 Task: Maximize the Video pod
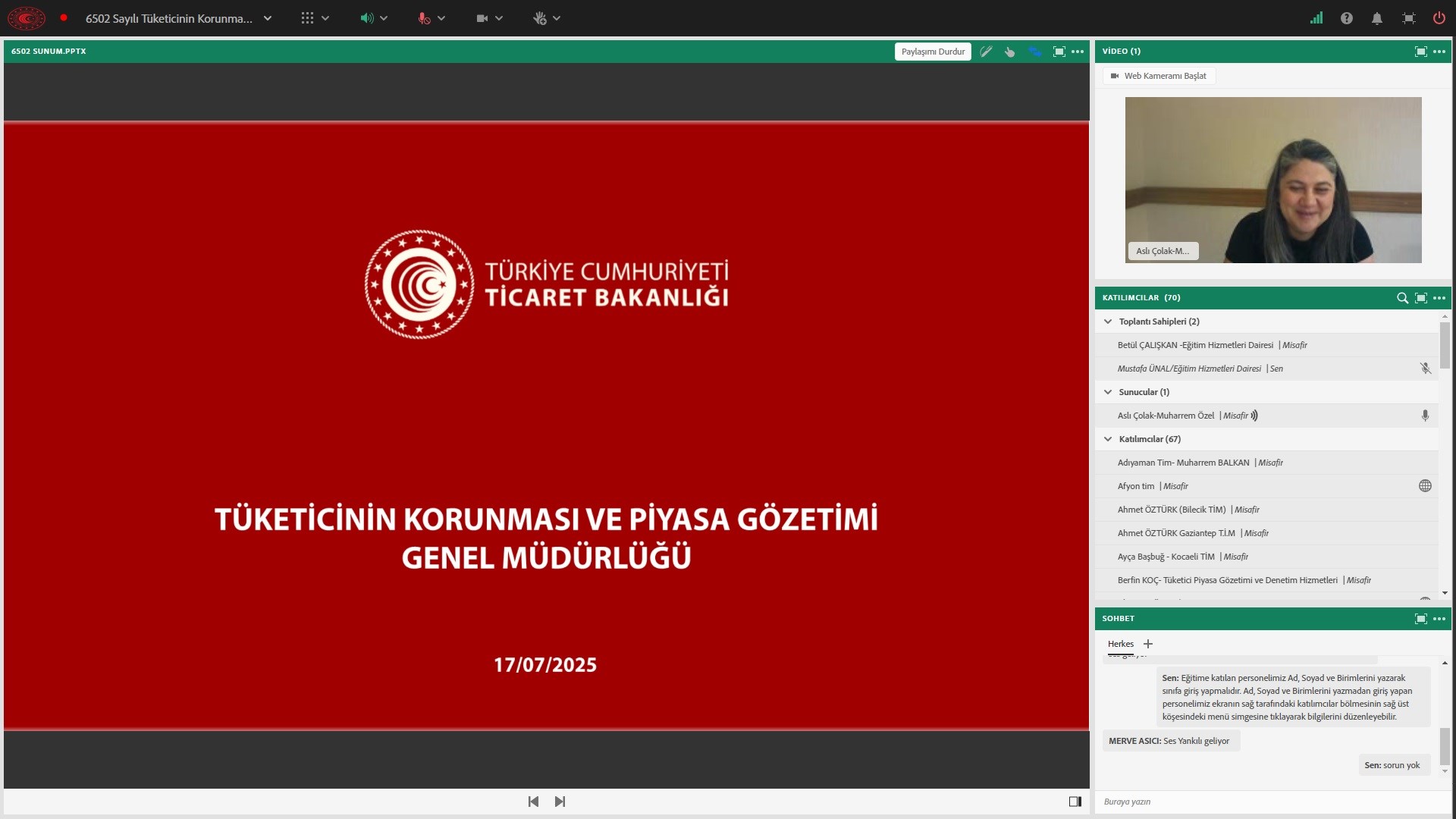(x=1421, y=52)
